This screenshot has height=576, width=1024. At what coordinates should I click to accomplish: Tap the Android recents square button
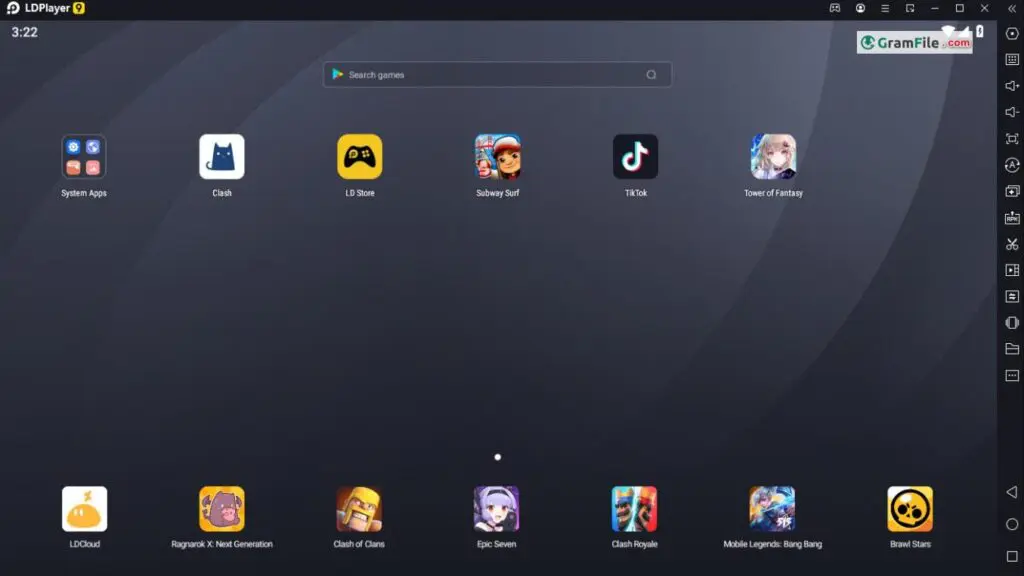[1012, 556]
